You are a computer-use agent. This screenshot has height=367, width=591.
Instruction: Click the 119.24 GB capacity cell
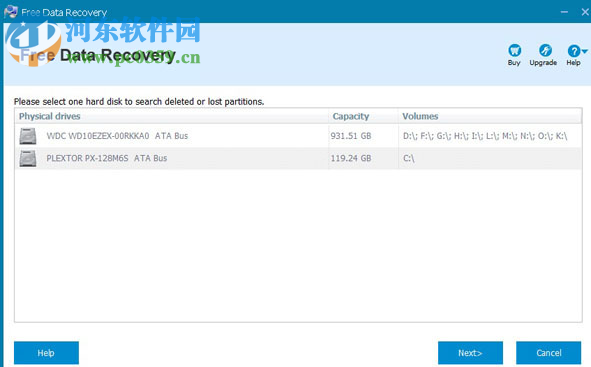point(351,158)
